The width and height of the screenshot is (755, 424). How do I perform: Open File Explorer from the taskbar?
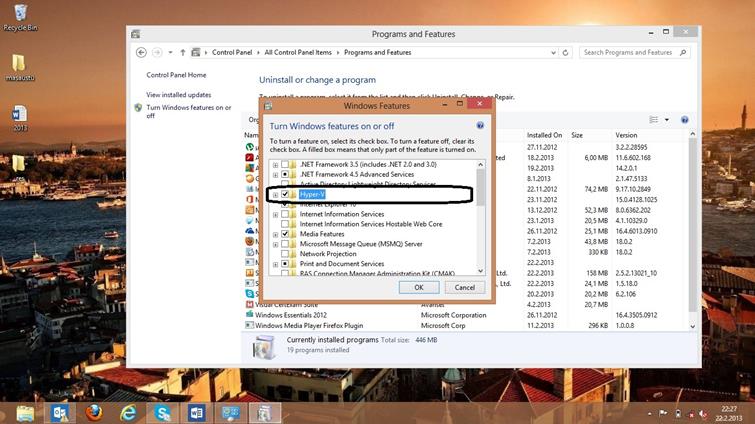[x=25, y=413]
